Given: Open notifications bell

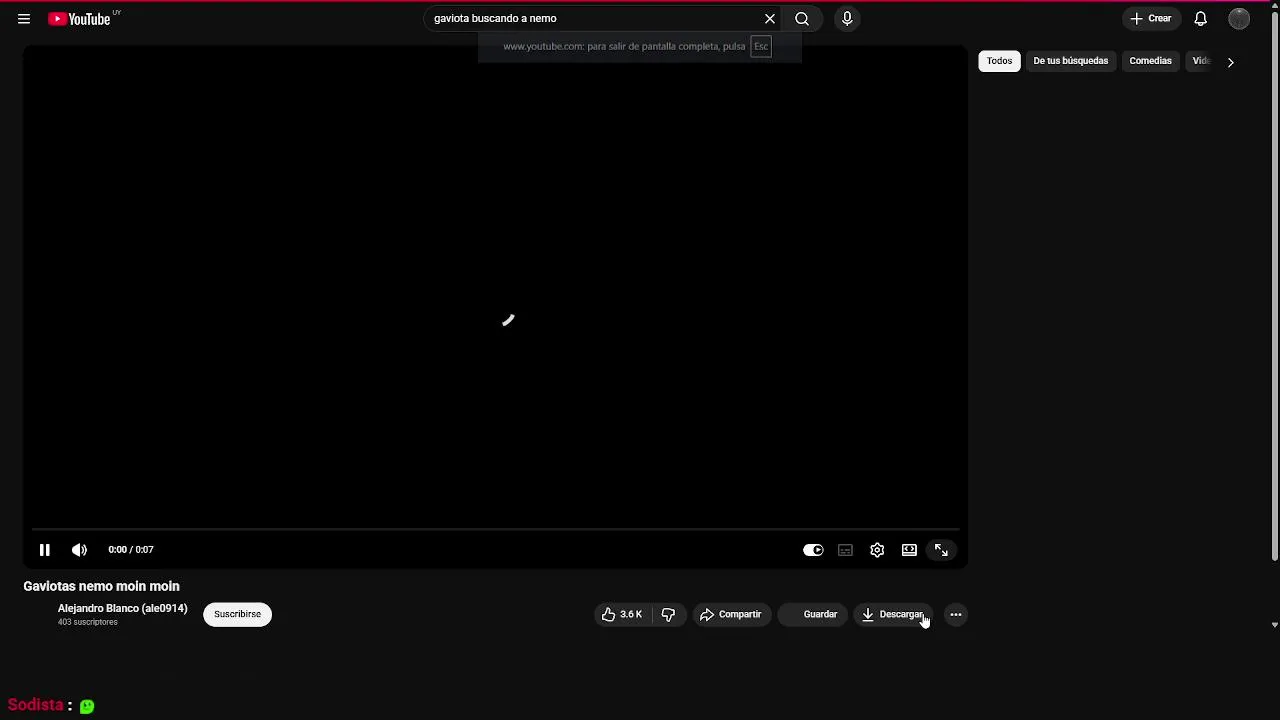Looking at the screenshot, I should tap(1201, 19).
